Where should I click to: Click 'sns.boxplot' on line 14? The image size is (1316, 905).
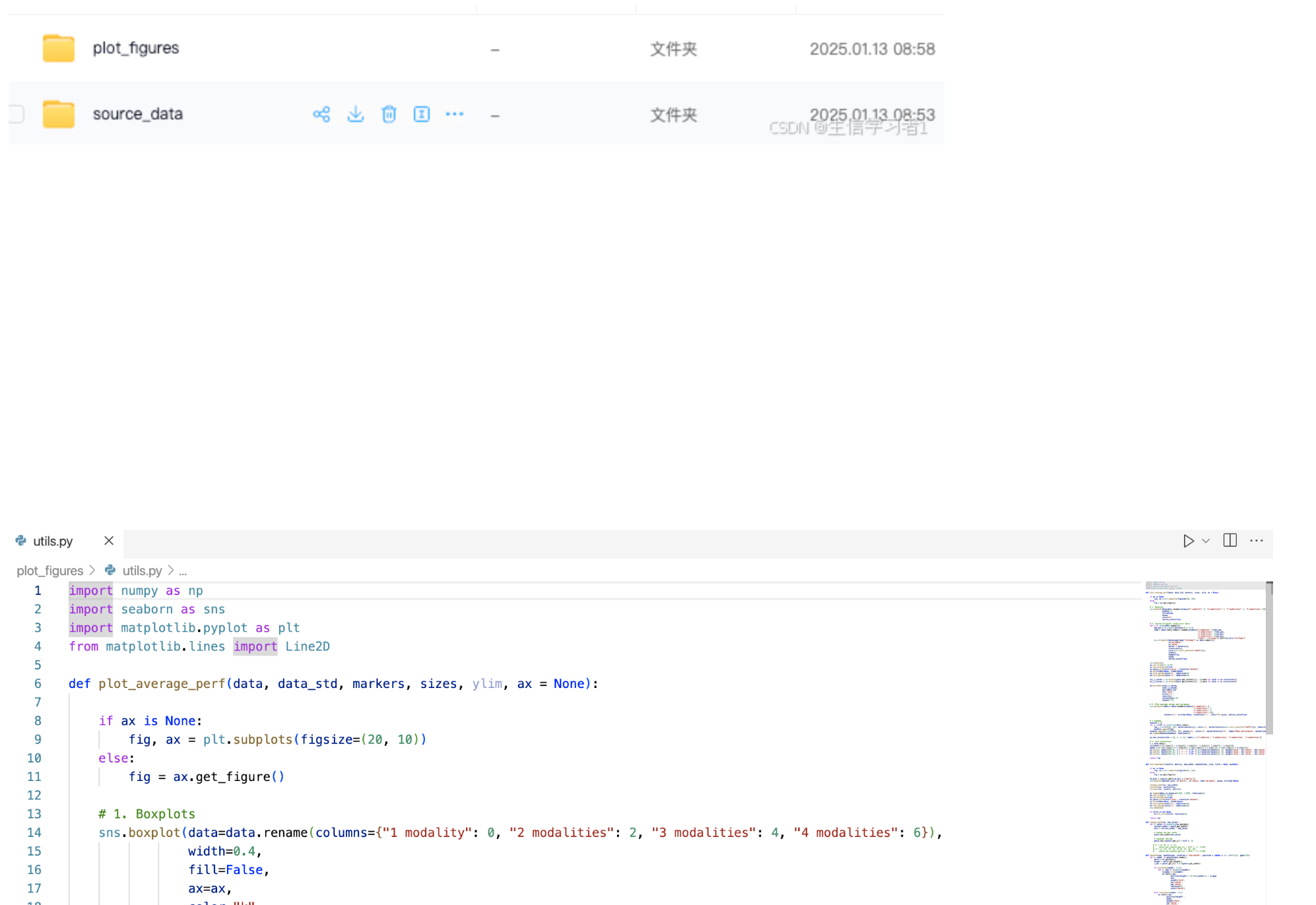click(139, 833)
